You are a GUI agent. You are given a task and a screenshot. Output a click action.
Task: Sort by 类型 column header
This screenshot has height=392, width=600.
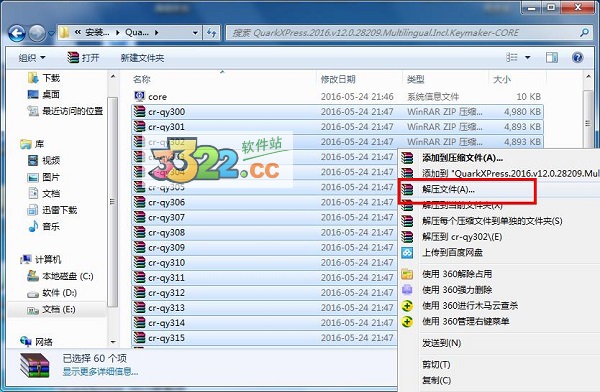pyautogui.click(x=416, y=79)
